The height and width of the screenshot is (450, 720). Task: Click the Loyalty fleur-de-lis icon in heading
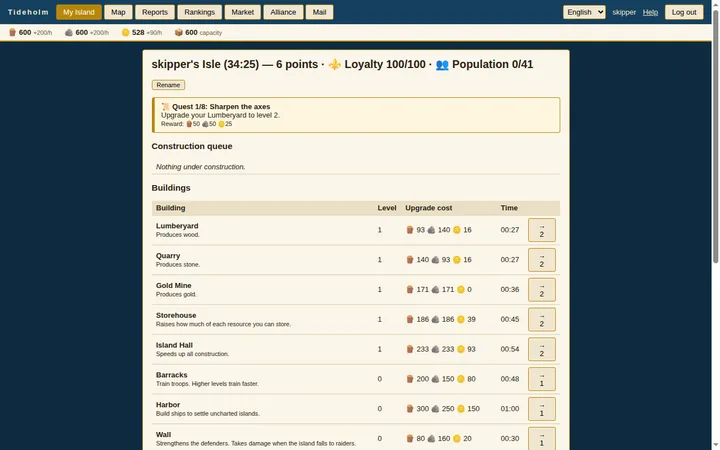point(335,64)
